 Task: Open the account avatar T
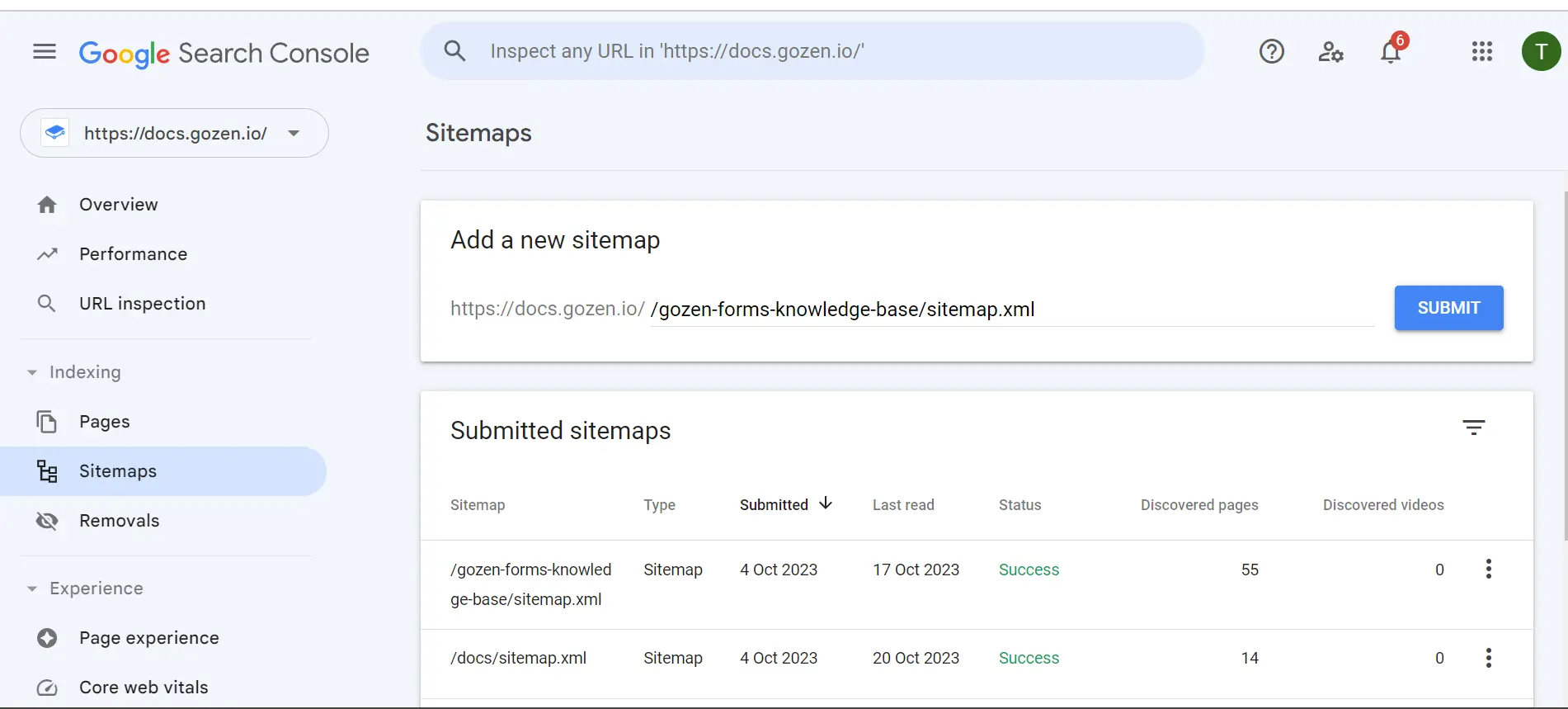coord(1541,52)
